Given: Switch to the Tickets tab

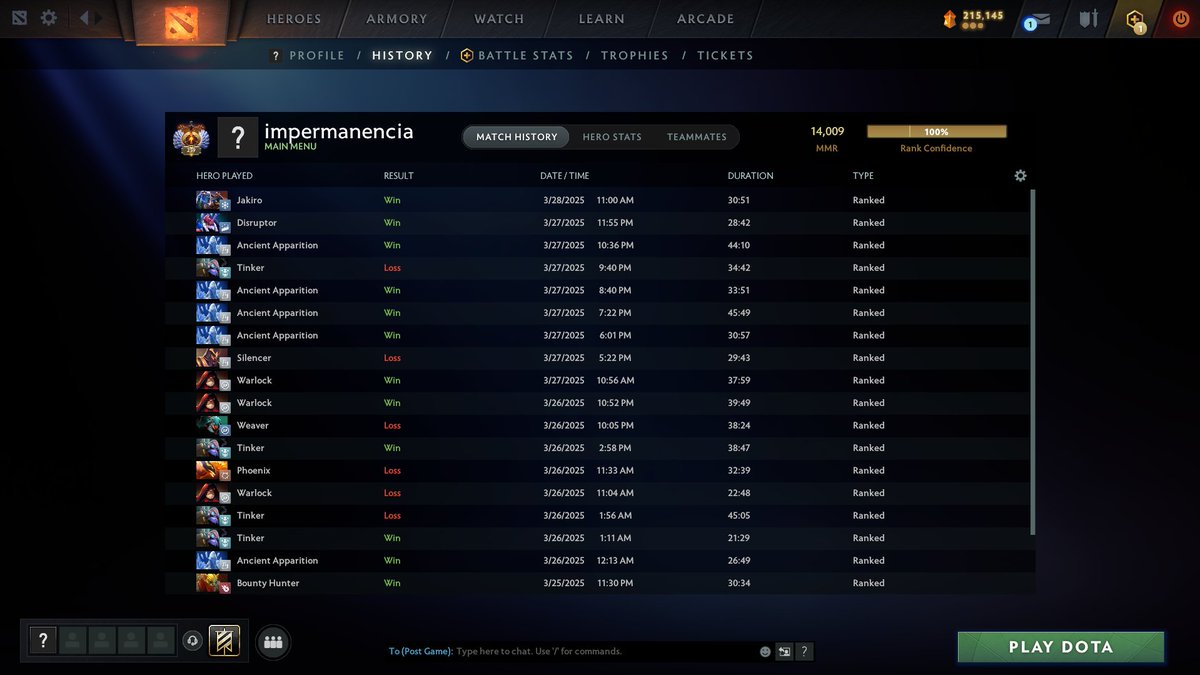Looking at the screenshot, I should (725, 56).
